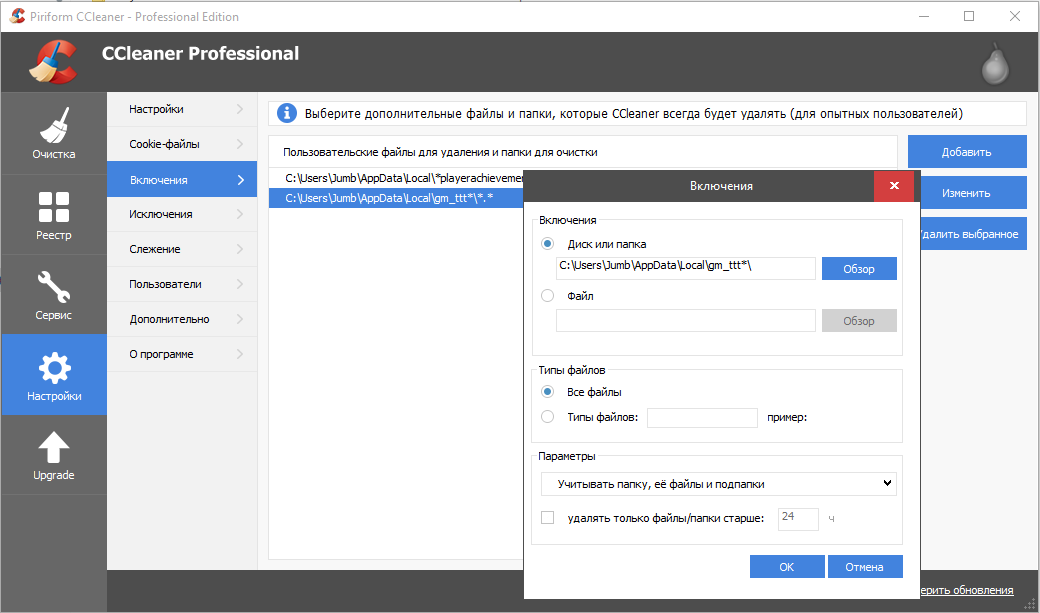Click the blue info icon in banner
This screenshot has height=613, width=1040.
tap(287, 113)
